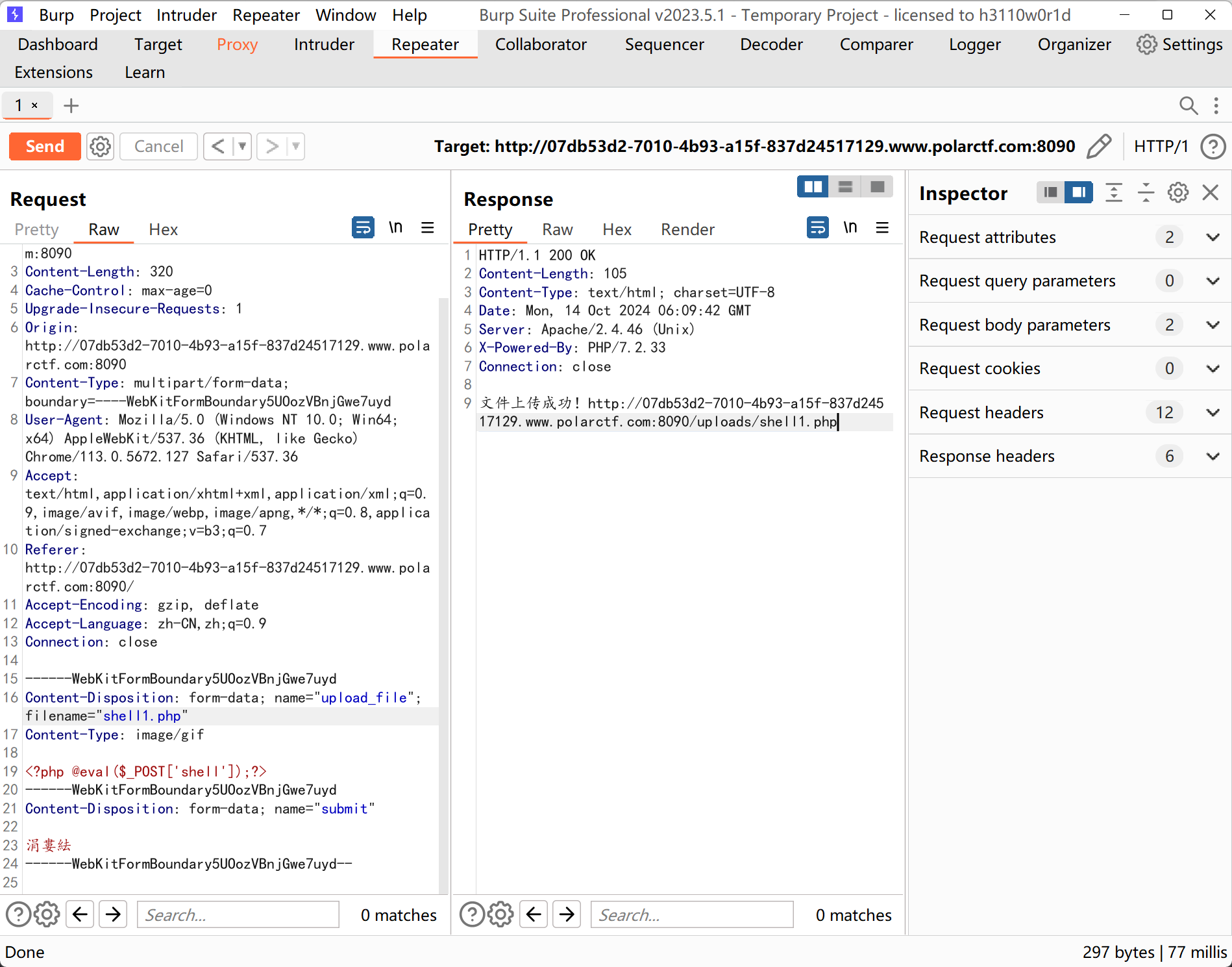Open the Help menu
The width and height of the screenshot is (1232, 967).
(409, 15)
